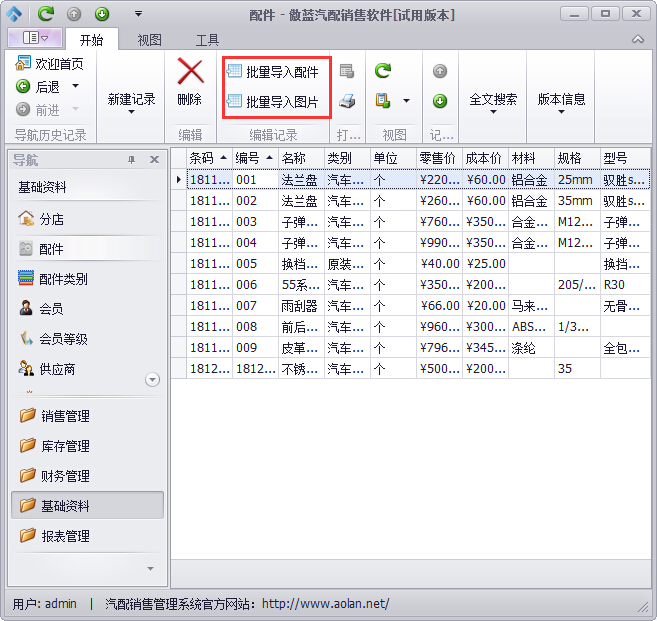Switch to the 工具 ribbon tab
This screenshot has width=657, height=621.
point(207,40)
